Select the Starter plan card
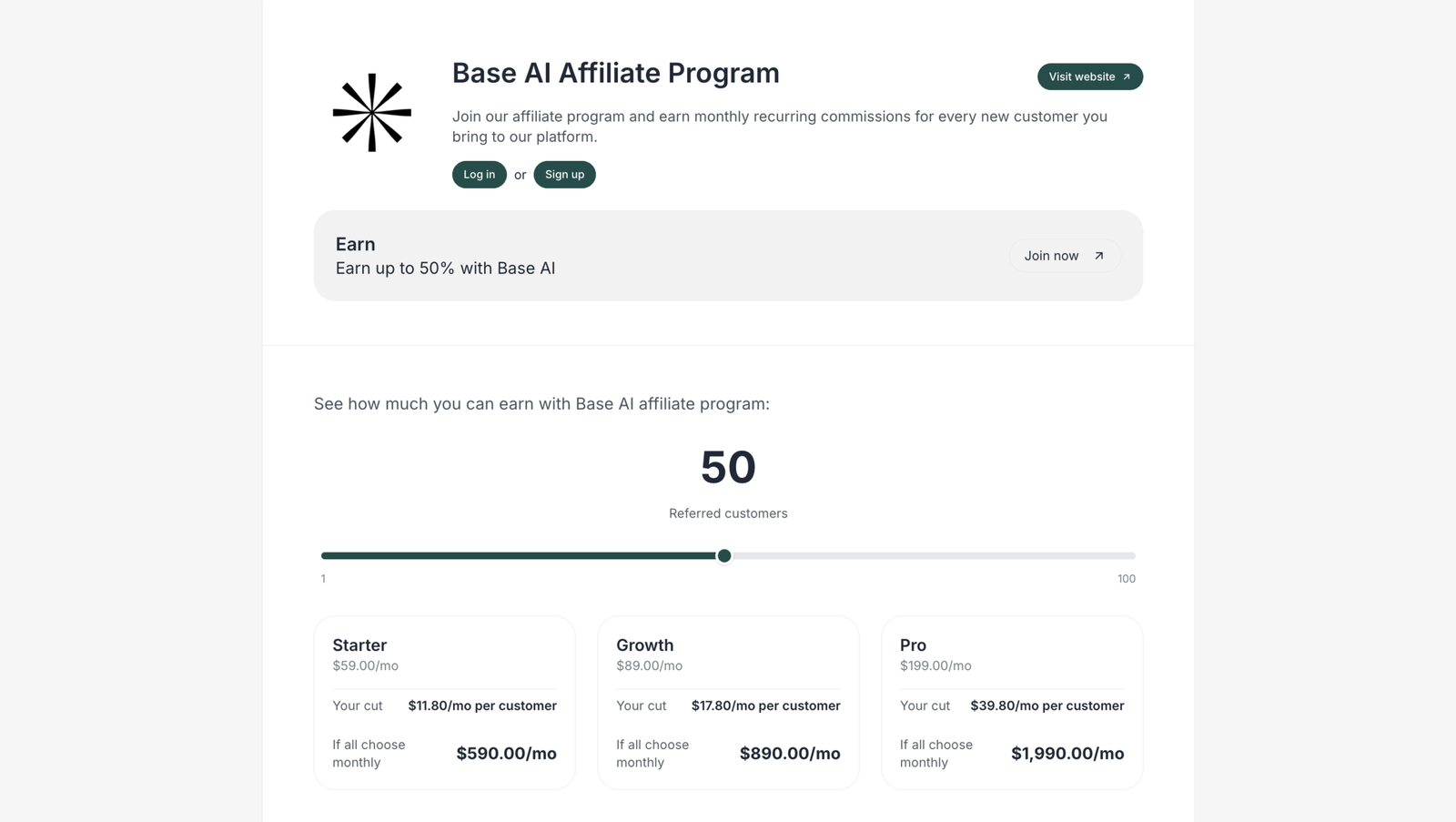Screen dimensions: 1456x822 (x=444, y=703)
